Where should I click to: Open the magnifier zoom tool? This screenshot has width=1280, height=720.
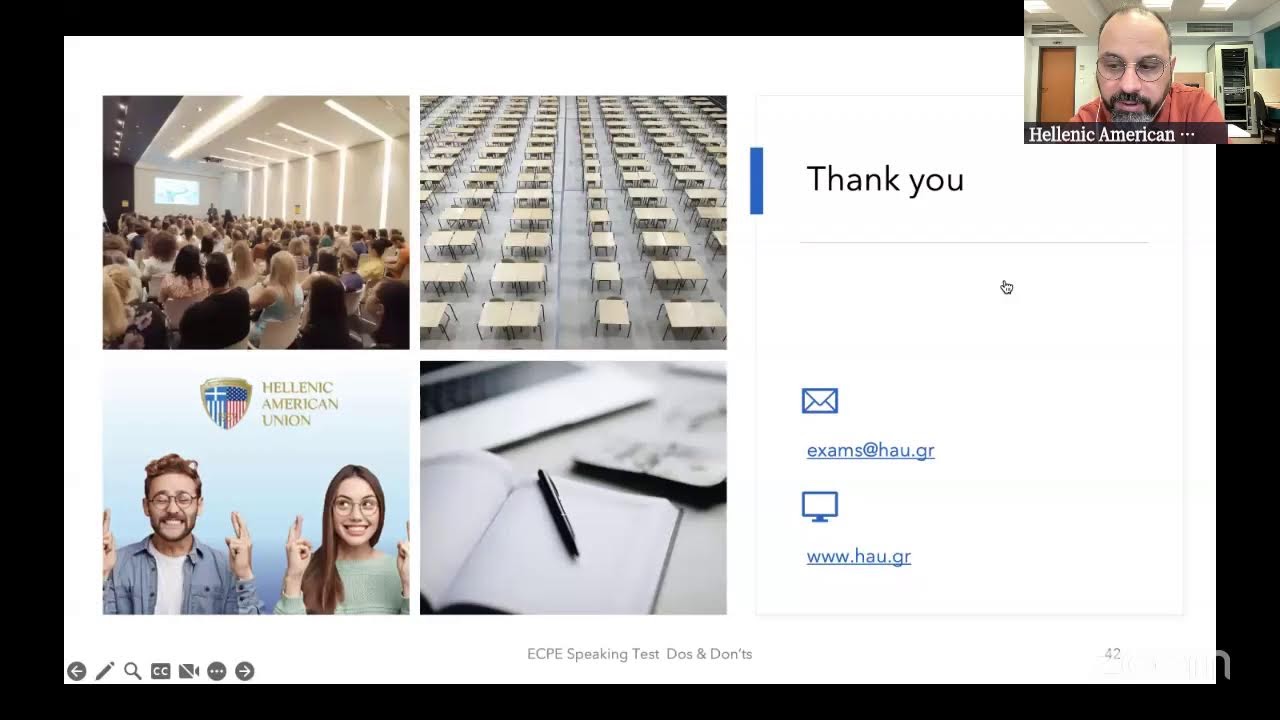[x=132, y=671]
